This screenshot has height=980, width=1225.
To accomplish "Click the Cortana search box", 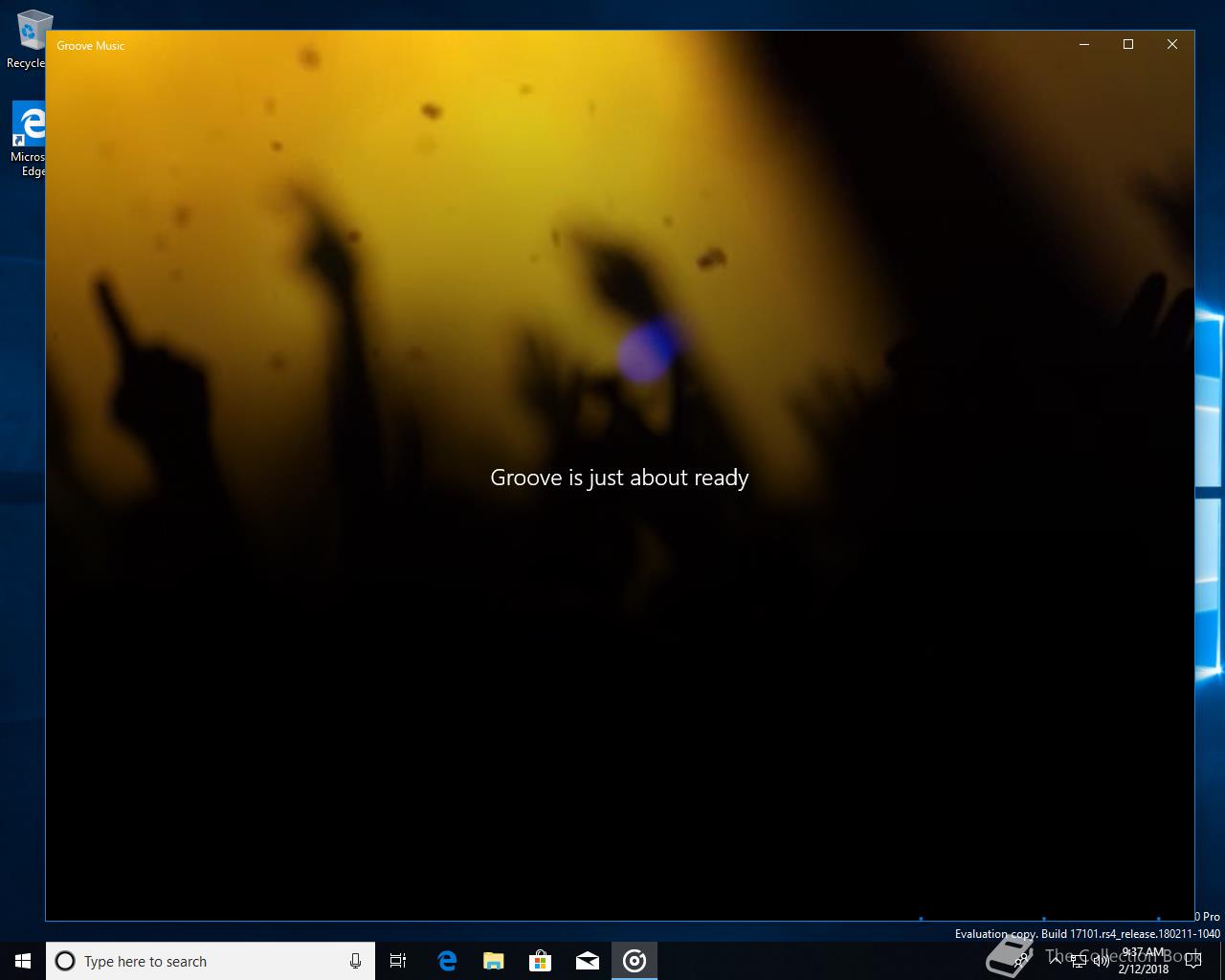I will [x=211, y=961].
